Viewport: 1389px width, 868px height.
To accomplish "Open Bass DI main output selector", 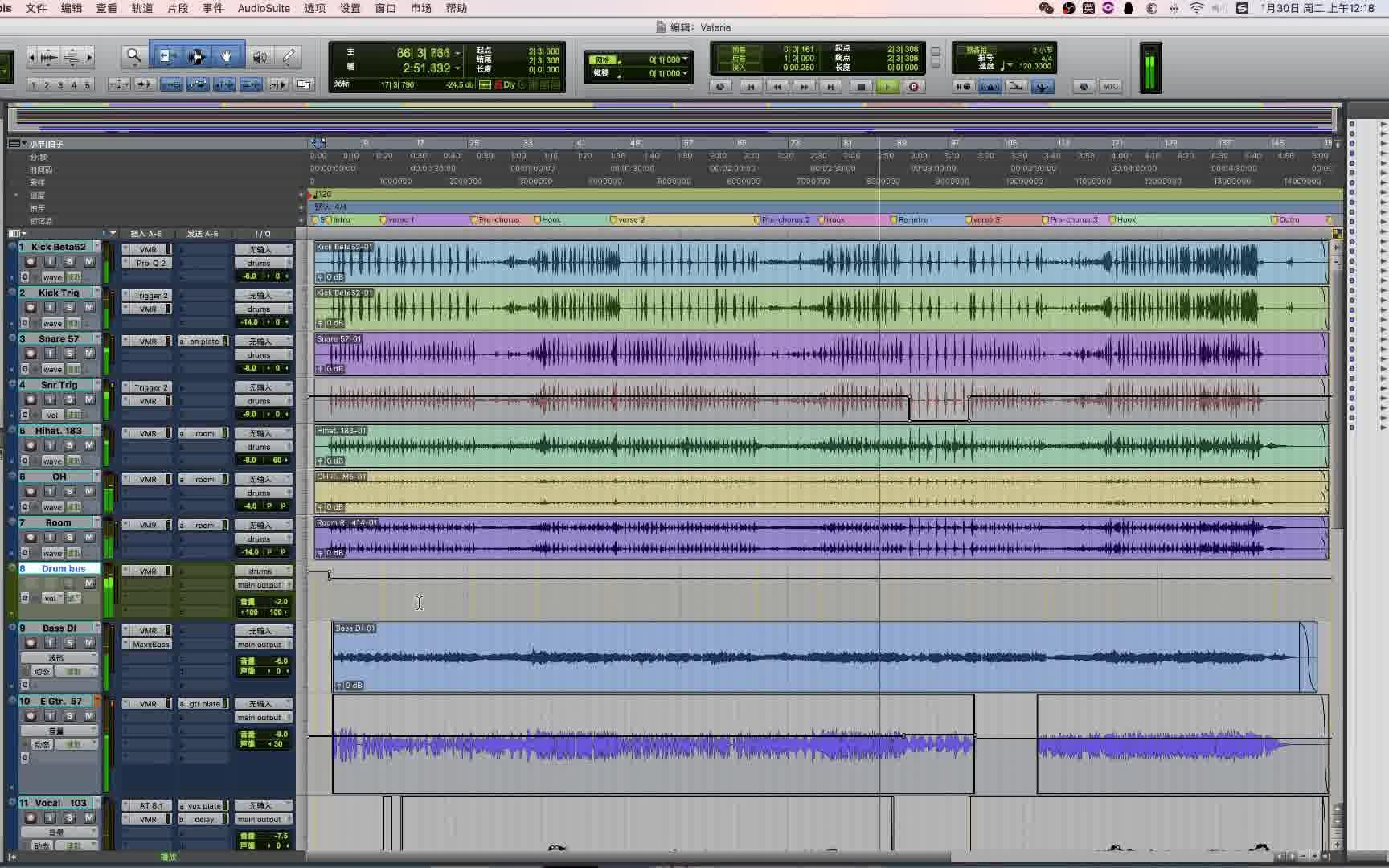I will point(264,645).
